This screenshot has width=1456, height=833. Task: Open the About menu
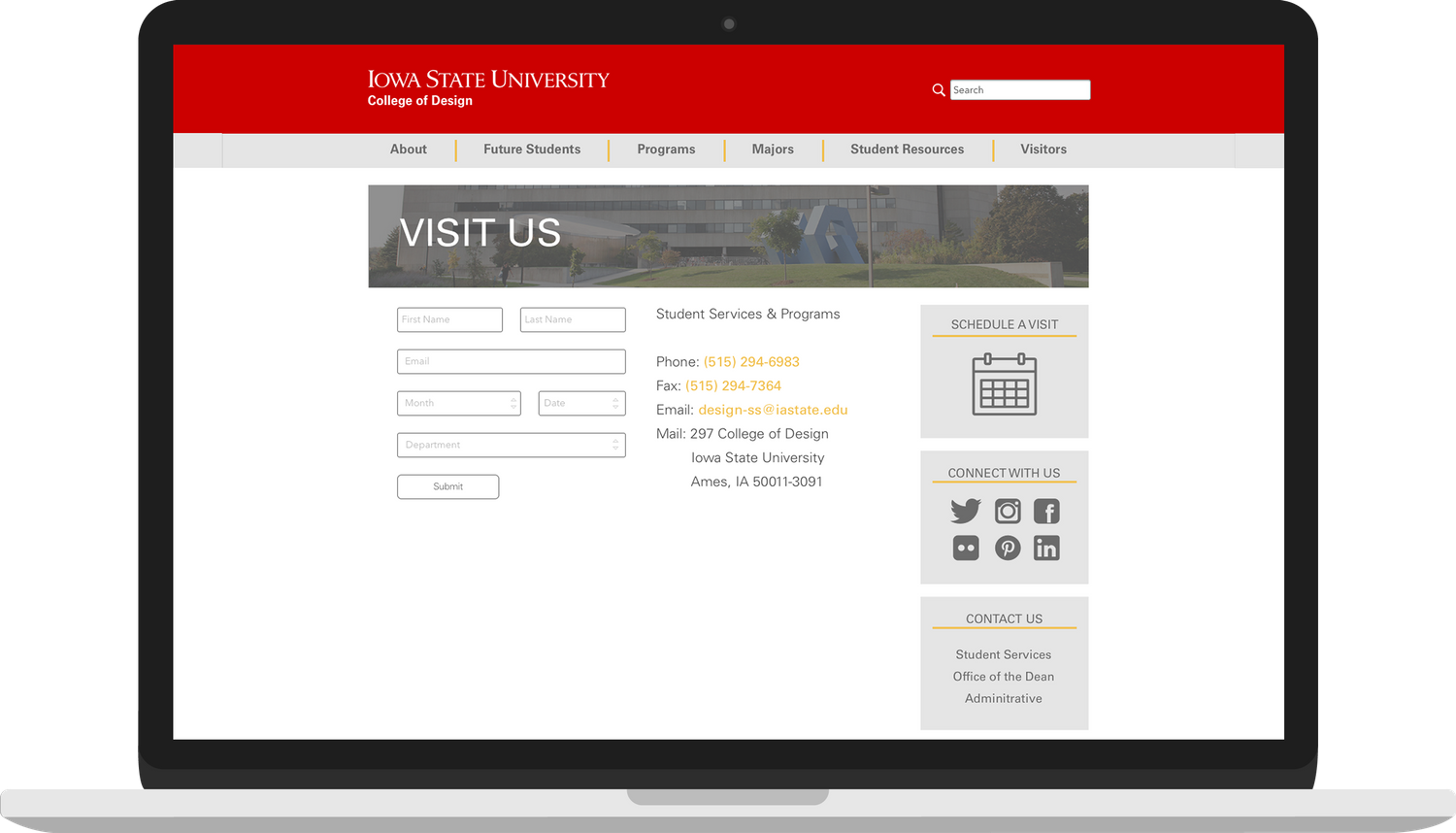pyautogui.click(x=409, y=150)
